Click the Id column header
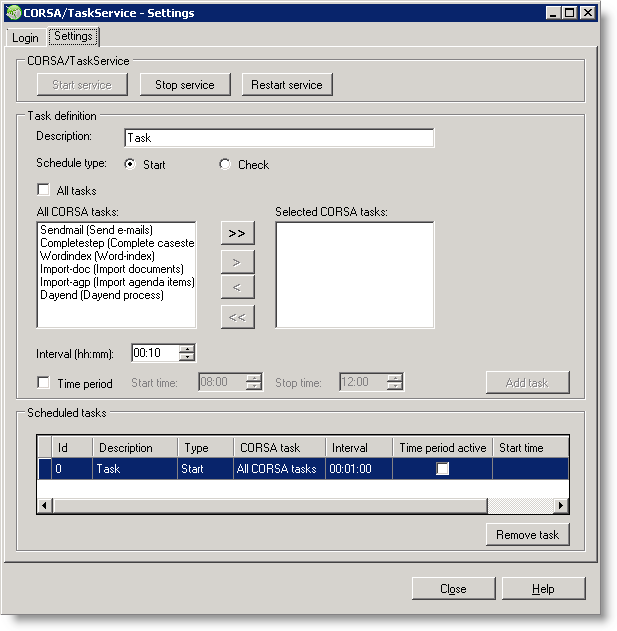The image size is (617, 631). tap(72, 447)
